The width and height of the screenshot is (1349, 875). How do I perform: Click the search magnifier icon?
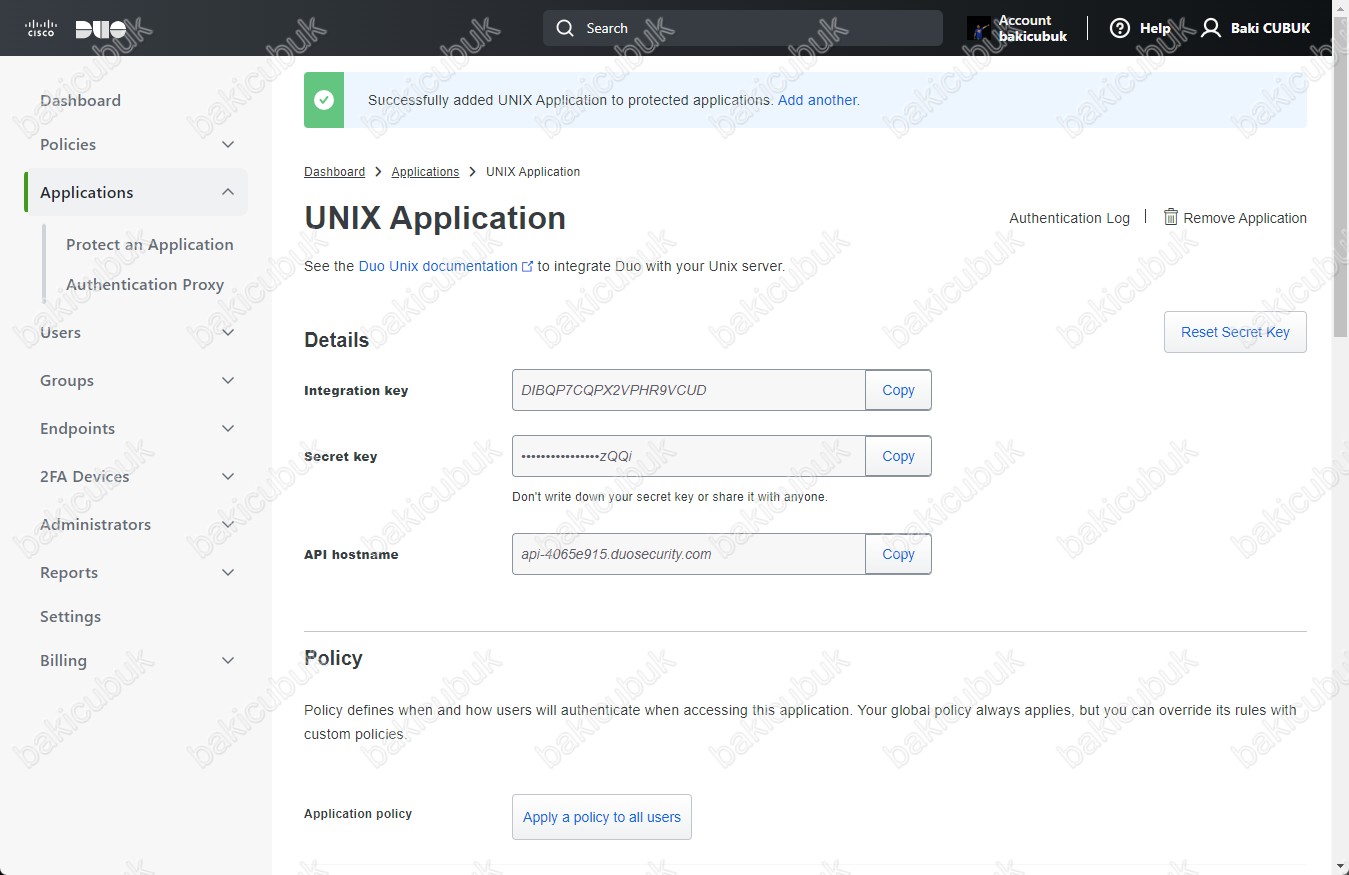coord(566,28)
